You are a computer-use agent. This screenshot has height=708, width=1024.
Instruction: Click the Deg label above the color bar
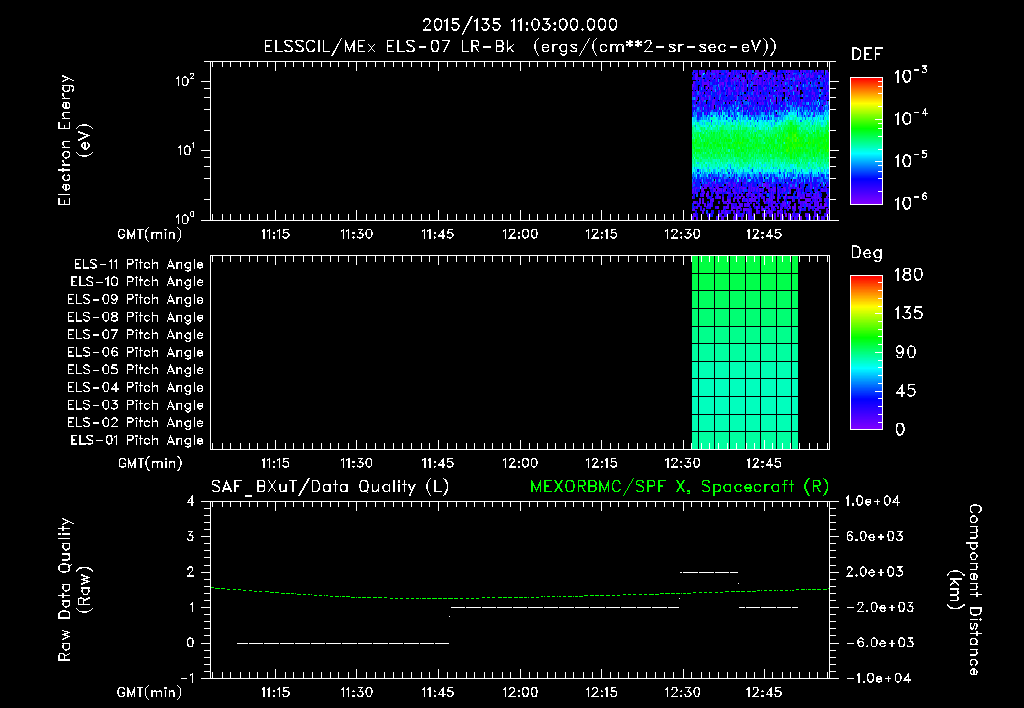click(867, 253)
